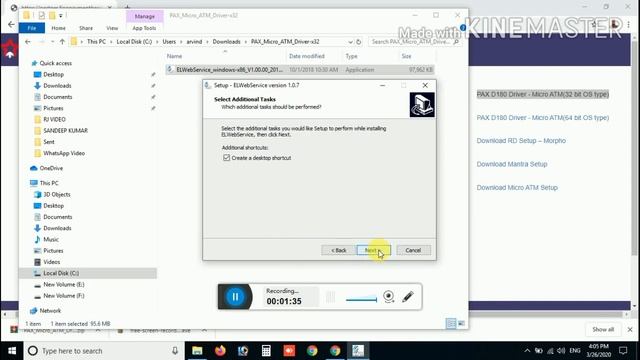
Task: Check Create a desktop shortcut box
Action: tap(227, 158)
